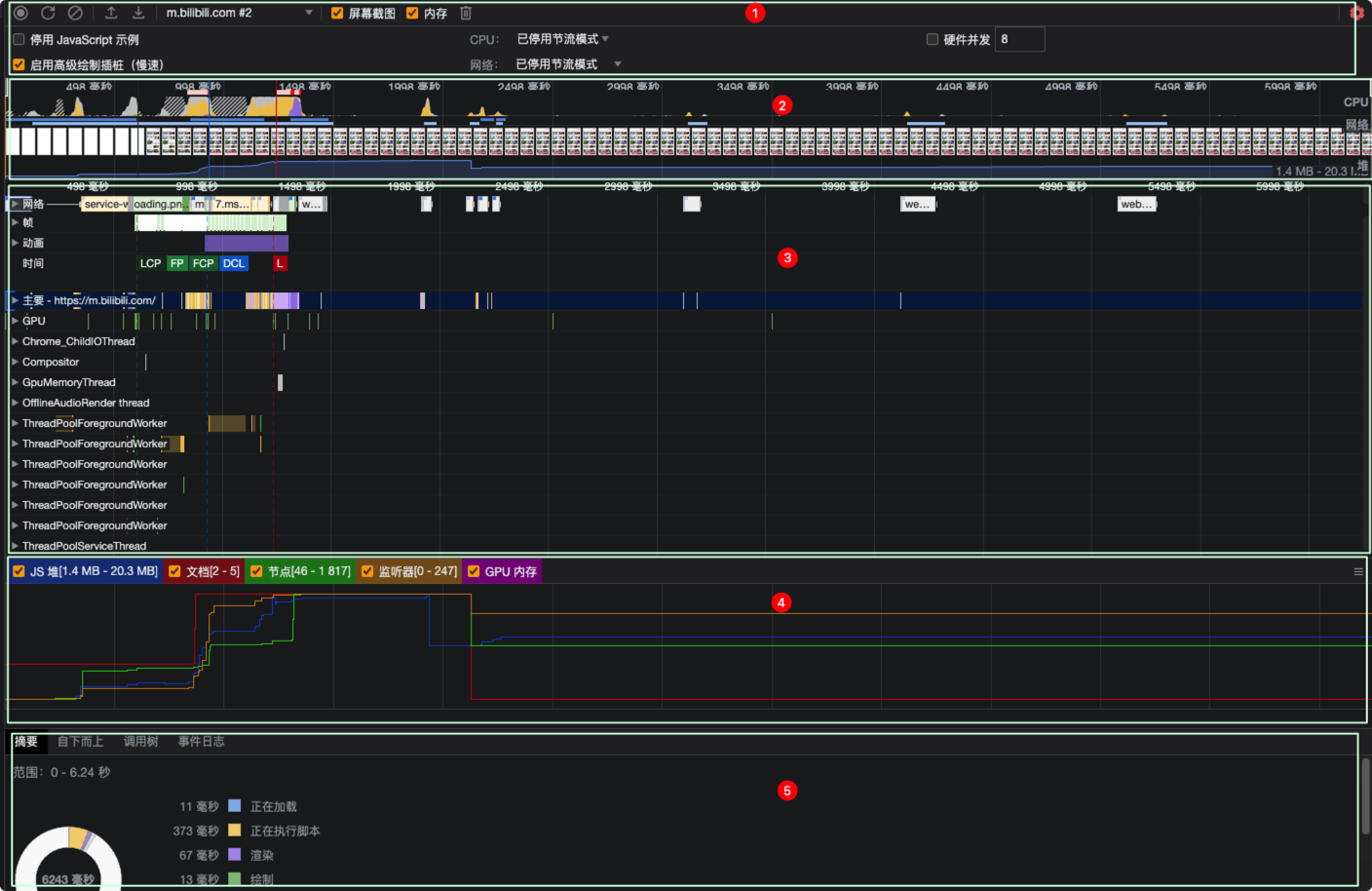
Task: Toggle JS 堆 memory counter checkbox
Action: click(19, 571)
